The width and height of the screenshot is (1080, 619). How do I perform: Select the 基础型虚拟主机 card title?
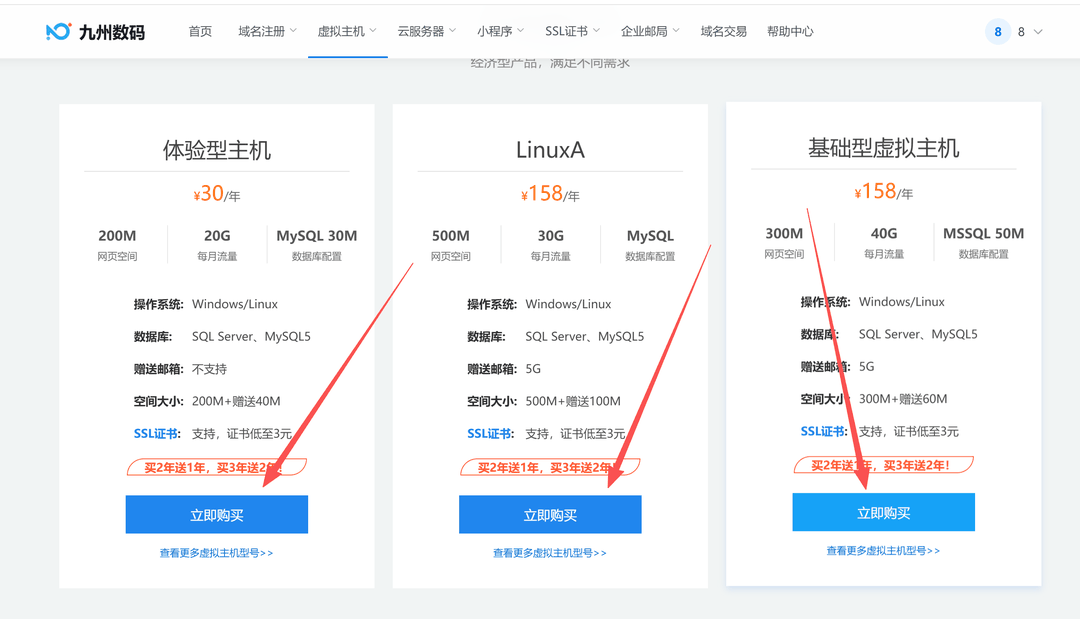pyautogui.click(x=883, y=148)
